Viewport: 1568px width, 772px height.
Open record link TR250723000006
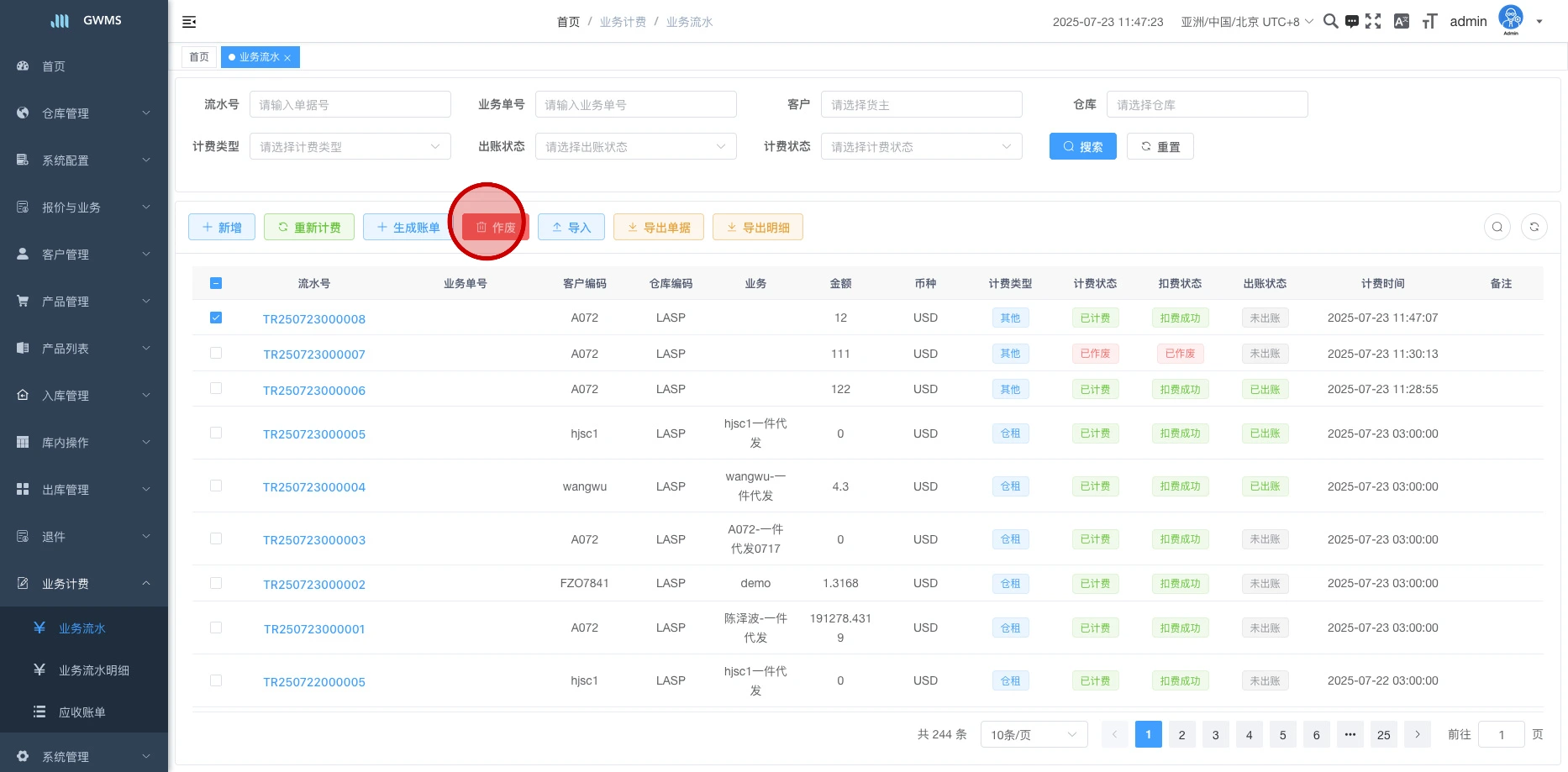[x=314, y=391]
